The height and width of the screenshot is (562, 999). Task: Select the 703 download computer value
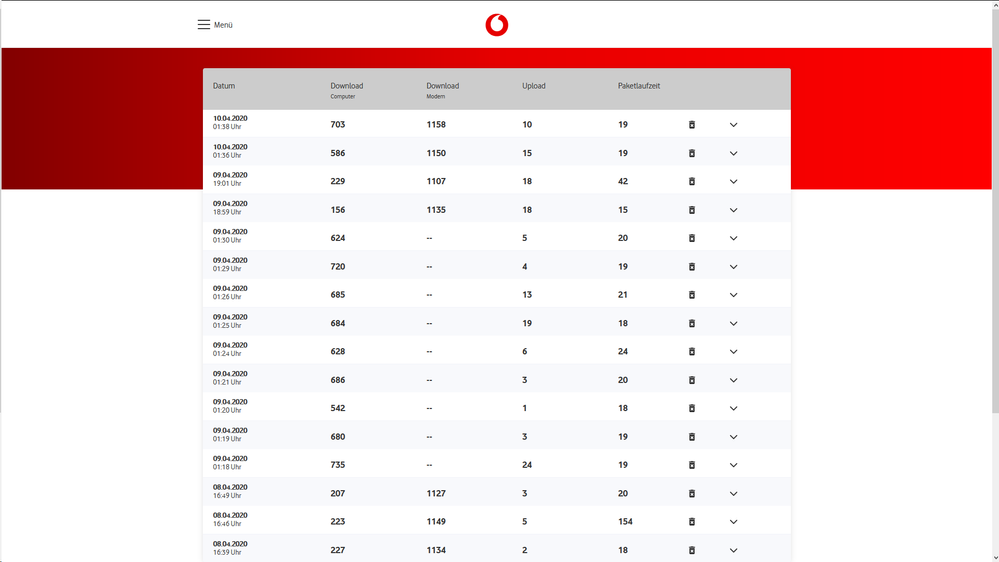click(x=338, y=125)
